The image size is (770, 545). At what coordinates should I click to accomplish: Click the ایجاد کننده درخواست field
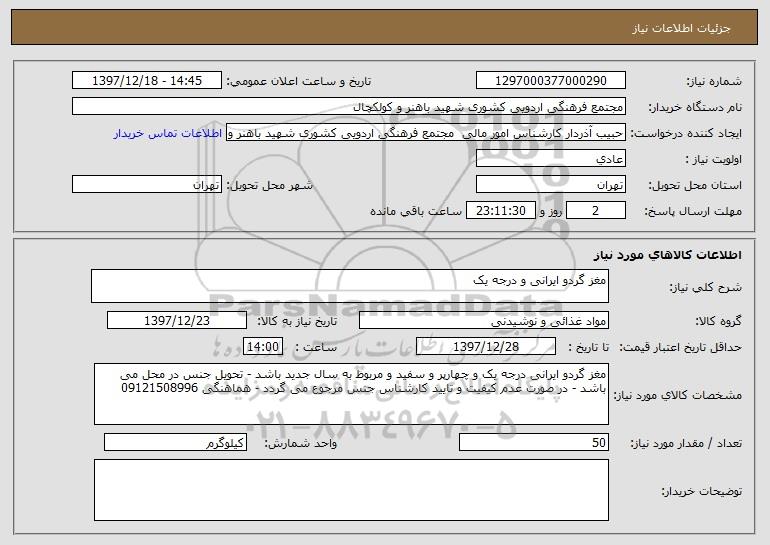426,133
